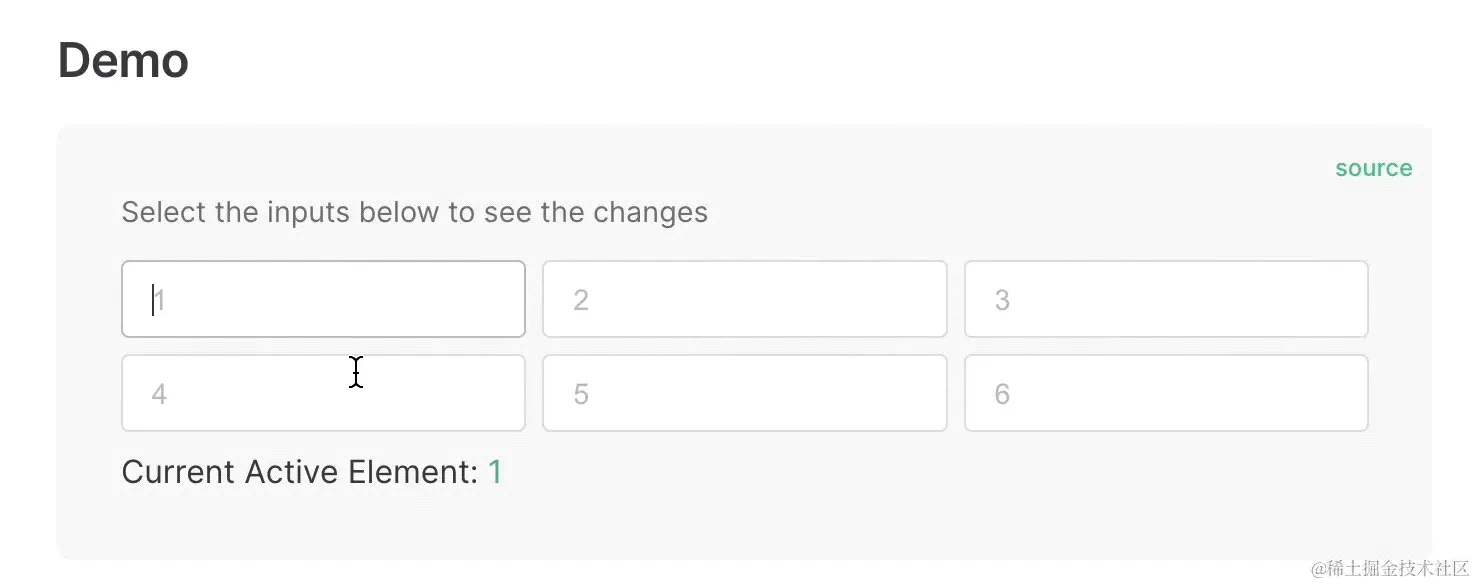Viewport: 1476px width, 584px height.
Task: Focus the first input of the bottom row
Action: pyautogui.click(x=323, y=393)
